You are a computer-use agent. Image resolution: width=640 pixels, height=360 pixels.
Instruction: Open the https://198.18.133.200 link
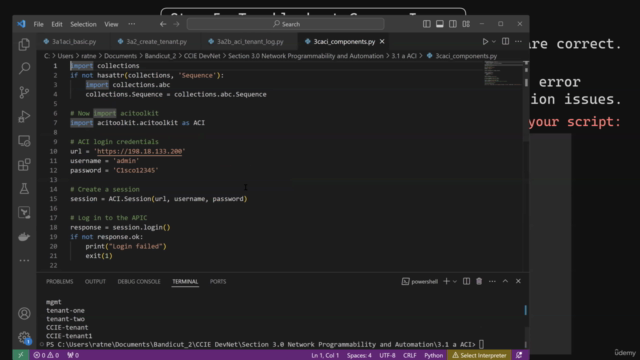coord(140,151)
